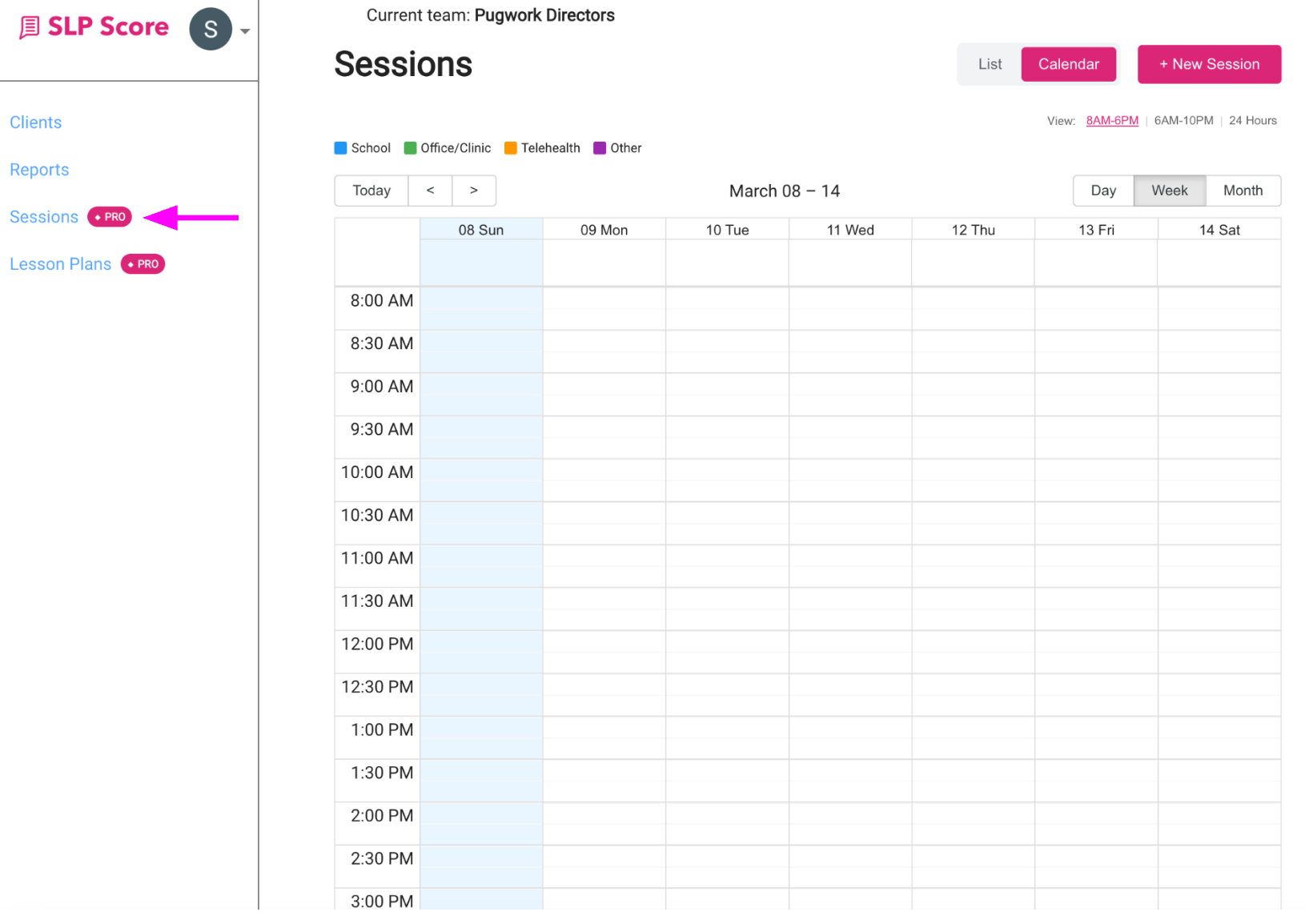Click the next week arrow
Screen dimensions: 1305x924
474,191
